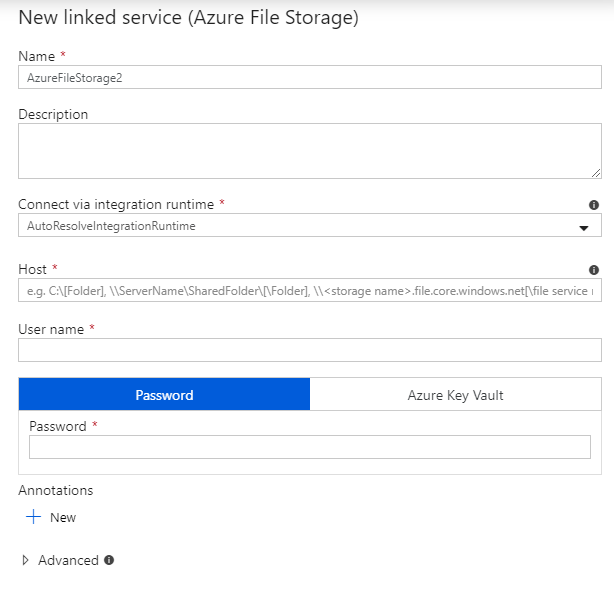Expand the Advanced section triangle

pyautogui.click(x=25, y=560)
